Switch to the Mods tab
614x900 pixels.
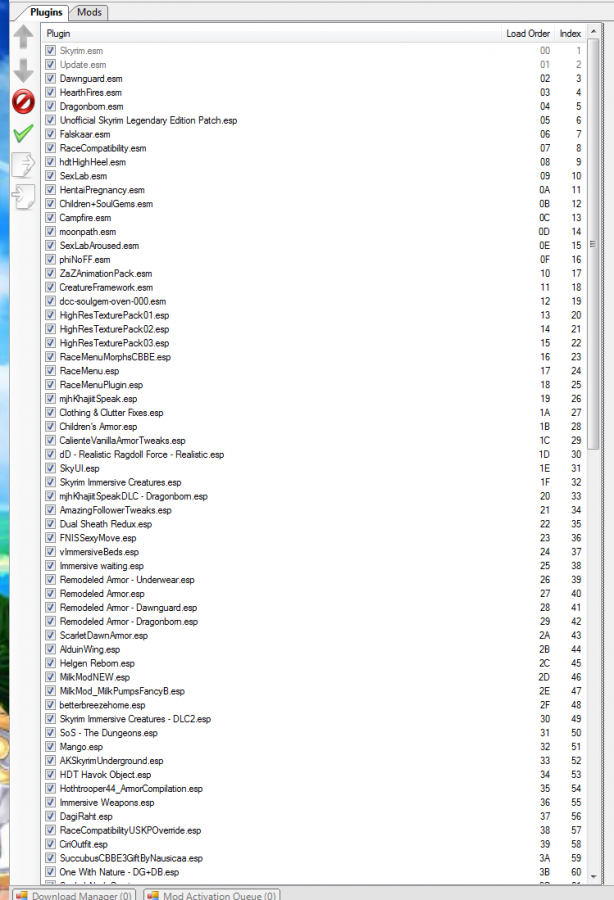(89, 12)
